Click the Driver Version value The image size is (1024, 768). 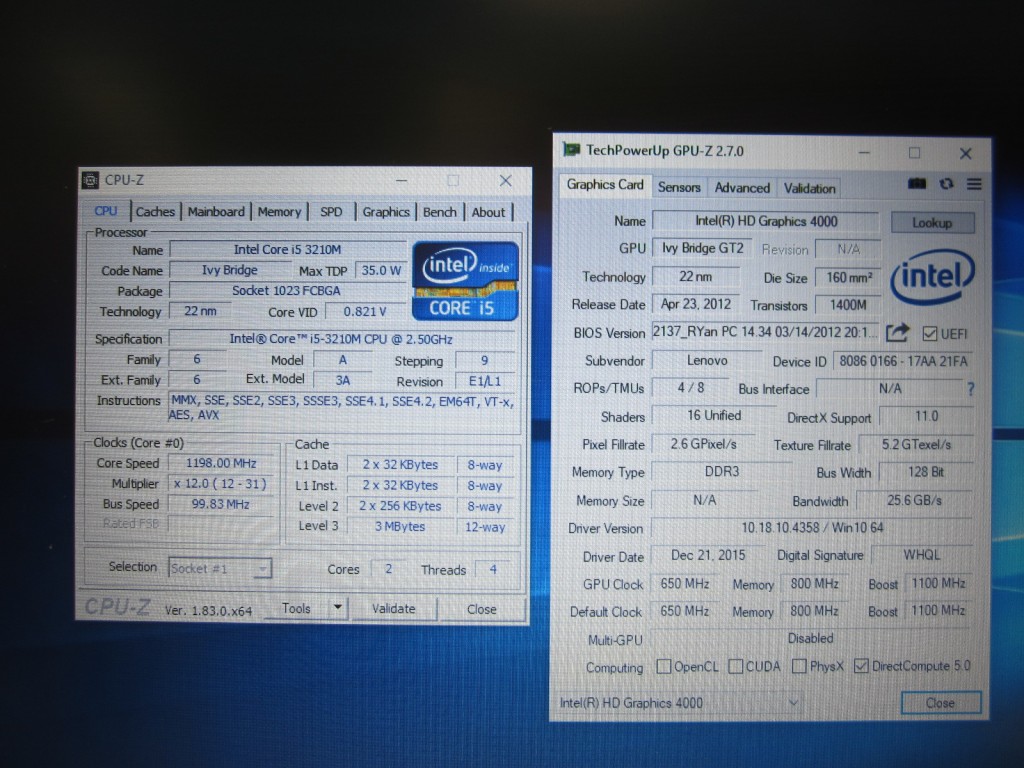pyautogui.click(x=812, y=528)
